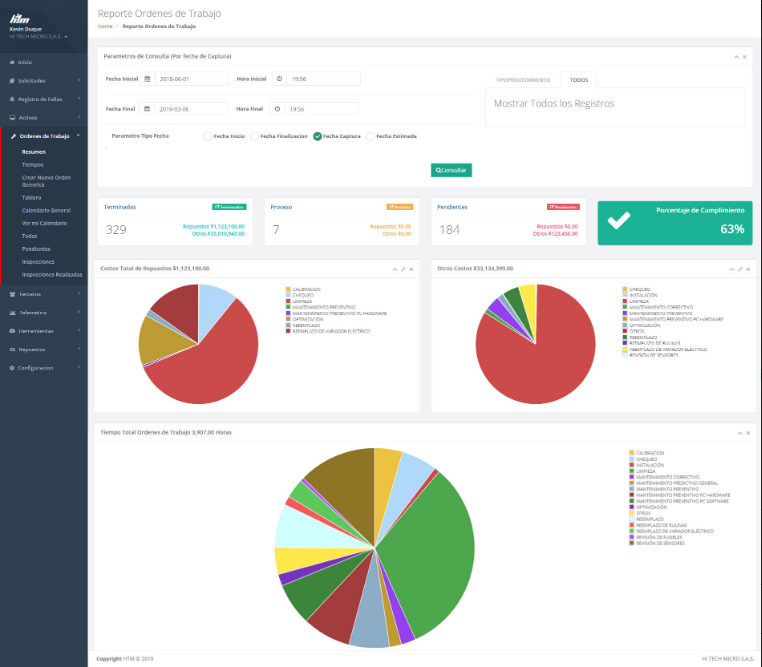The height and width of the screenshot is (667, 762).
Task: Open calendar icon for Fecha Inicial
Action: (x=147, y=79)
